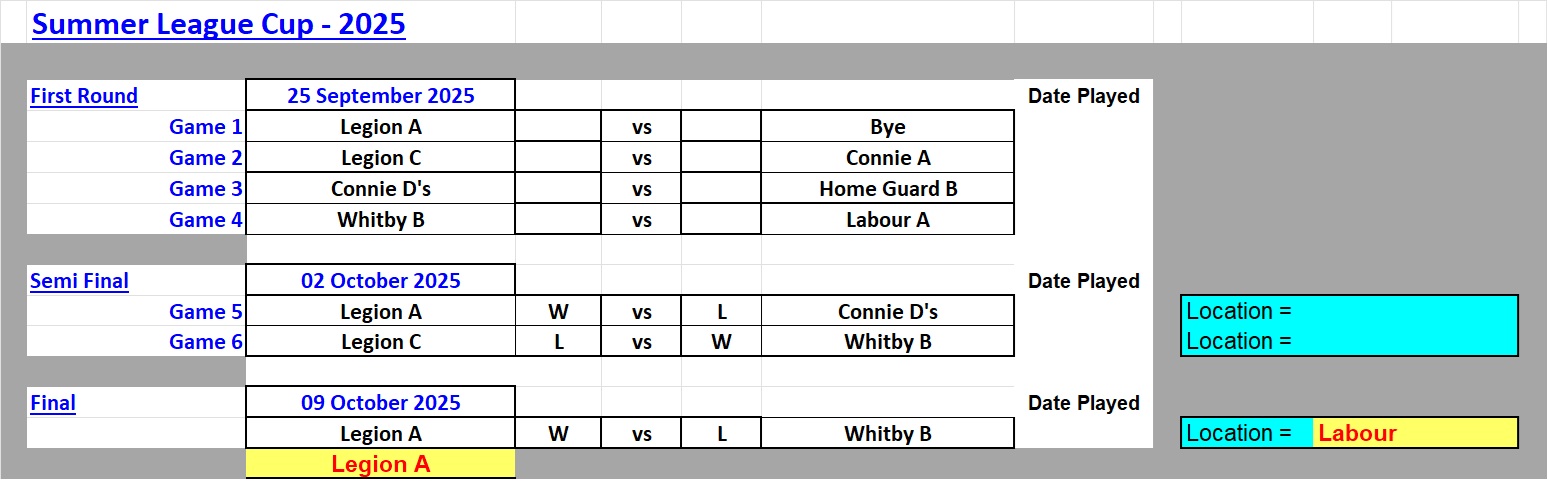Select the "Connie A" team cell
Image resolution: width=1548 pixels, height=494 pixels.
[x=887, y=158]
